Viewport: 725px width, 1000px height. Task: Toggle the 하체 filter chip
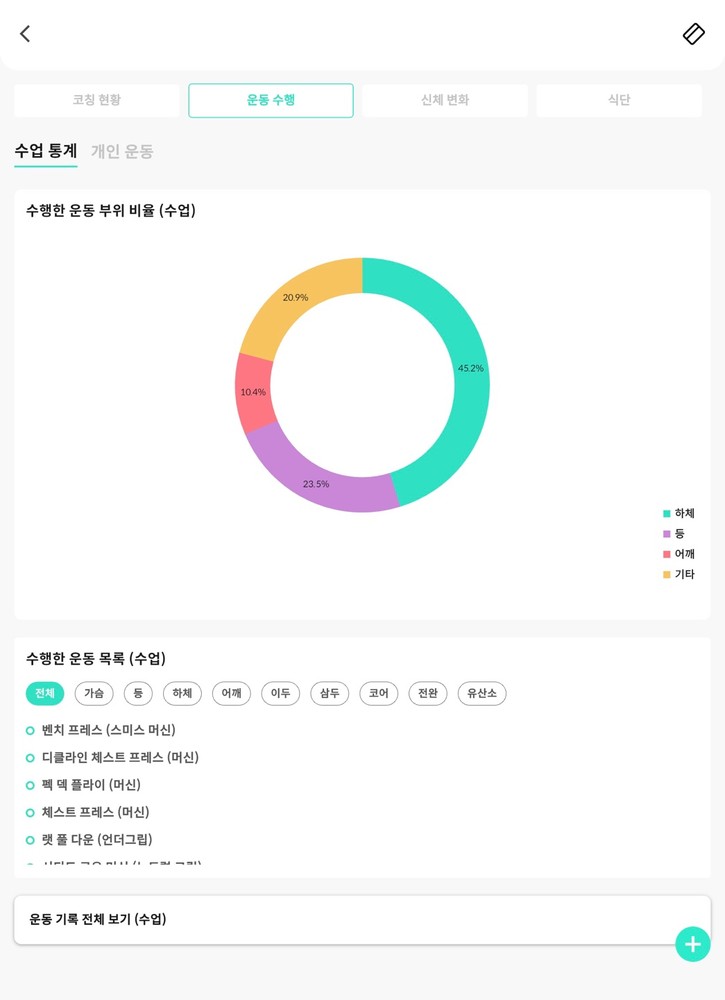182,693
